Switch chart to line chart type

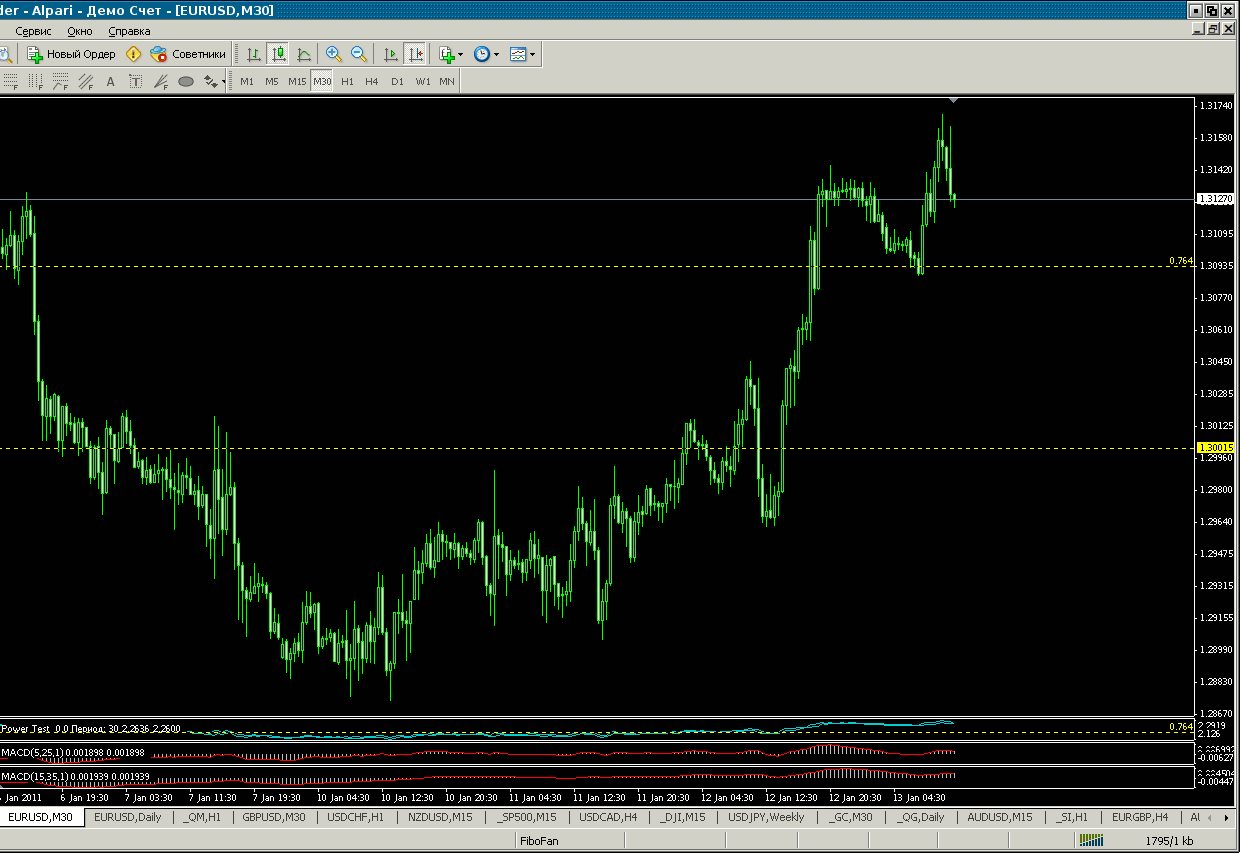click(303, 54)
